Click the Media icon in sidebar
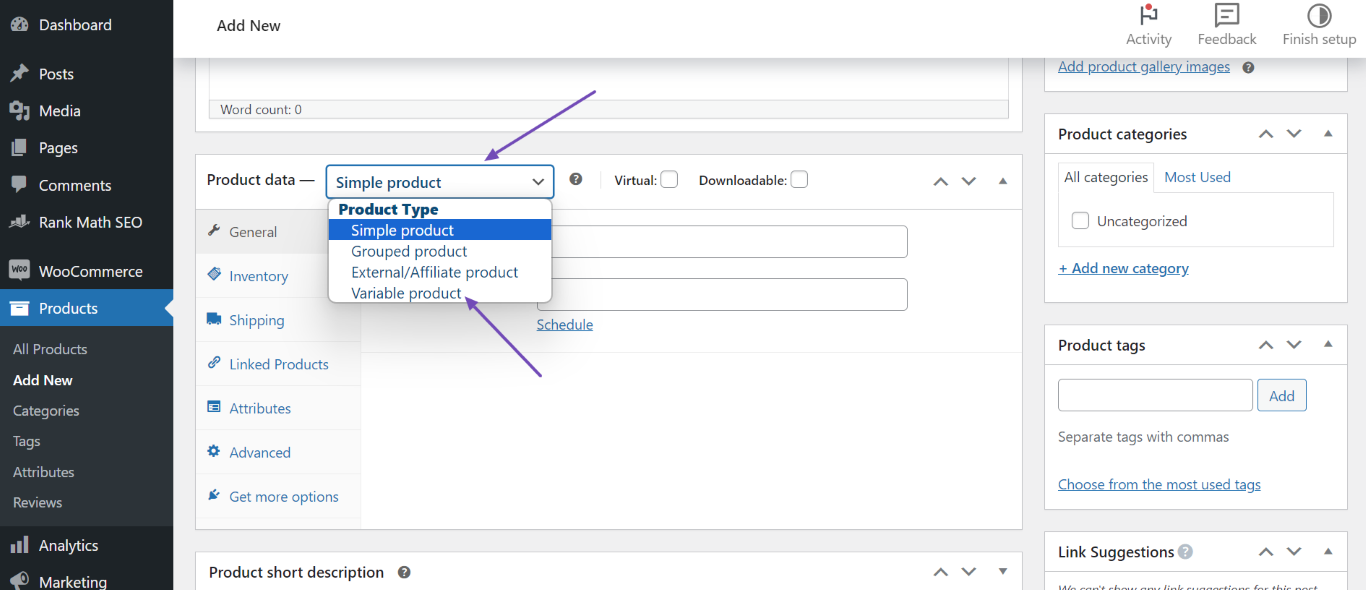The height and width of the screenshot is (590, 1366). (19, 111)
